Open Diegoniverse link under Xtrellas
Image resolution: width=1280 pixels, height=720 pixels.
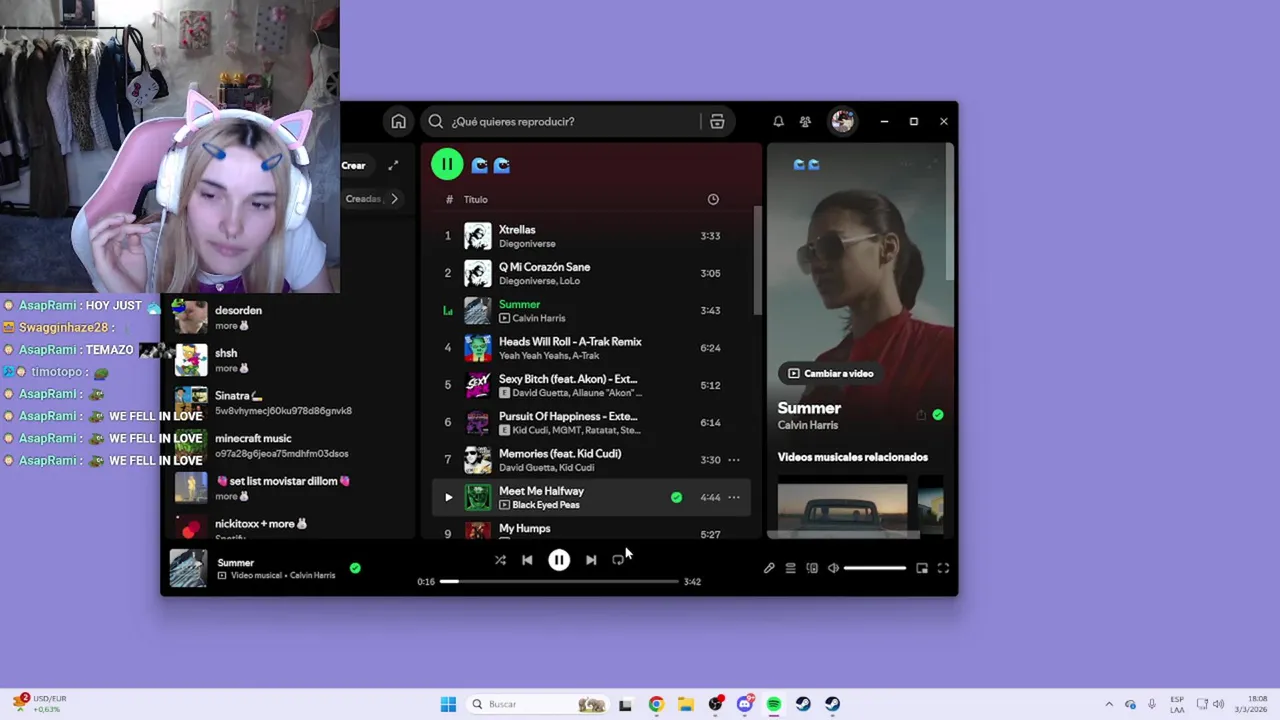click(527, 244)
